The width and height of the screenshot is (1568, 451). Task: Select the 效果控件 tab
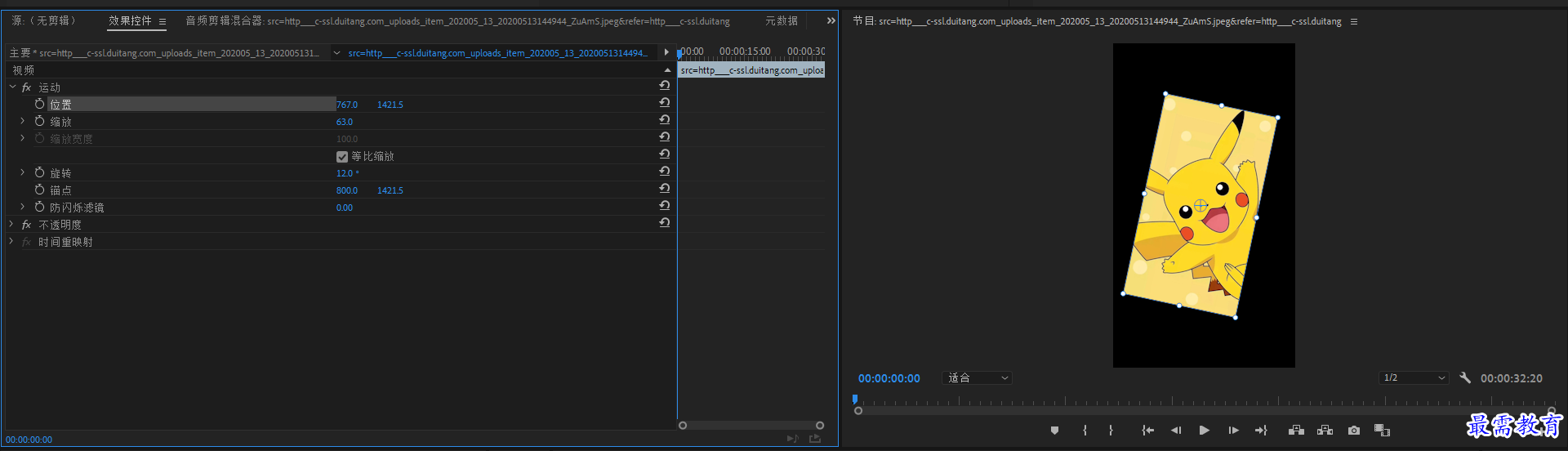tap(130, 20)
